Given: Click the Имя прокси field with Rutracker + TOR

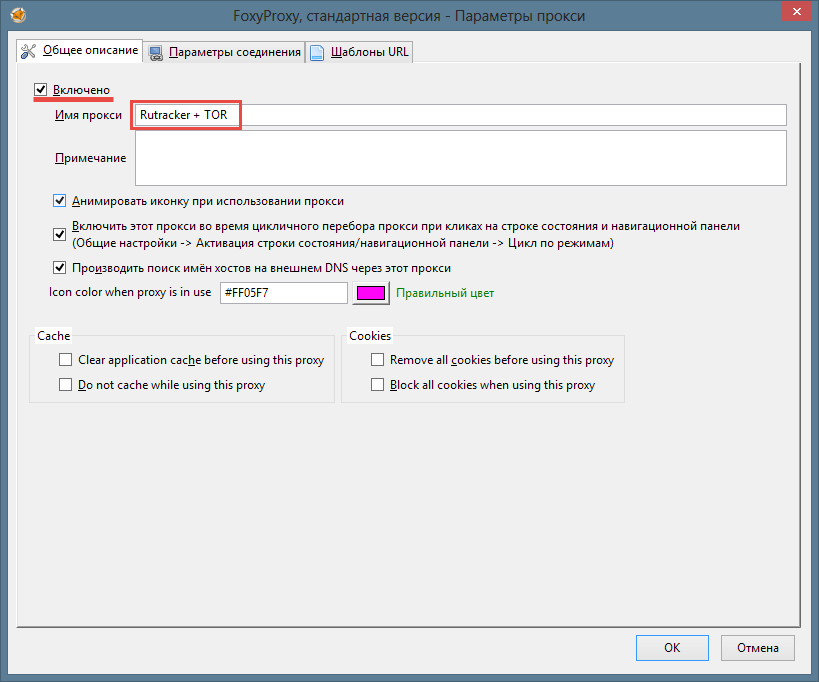Looking at the screenshot, I should pyautogui.click(x=460, y=116).
